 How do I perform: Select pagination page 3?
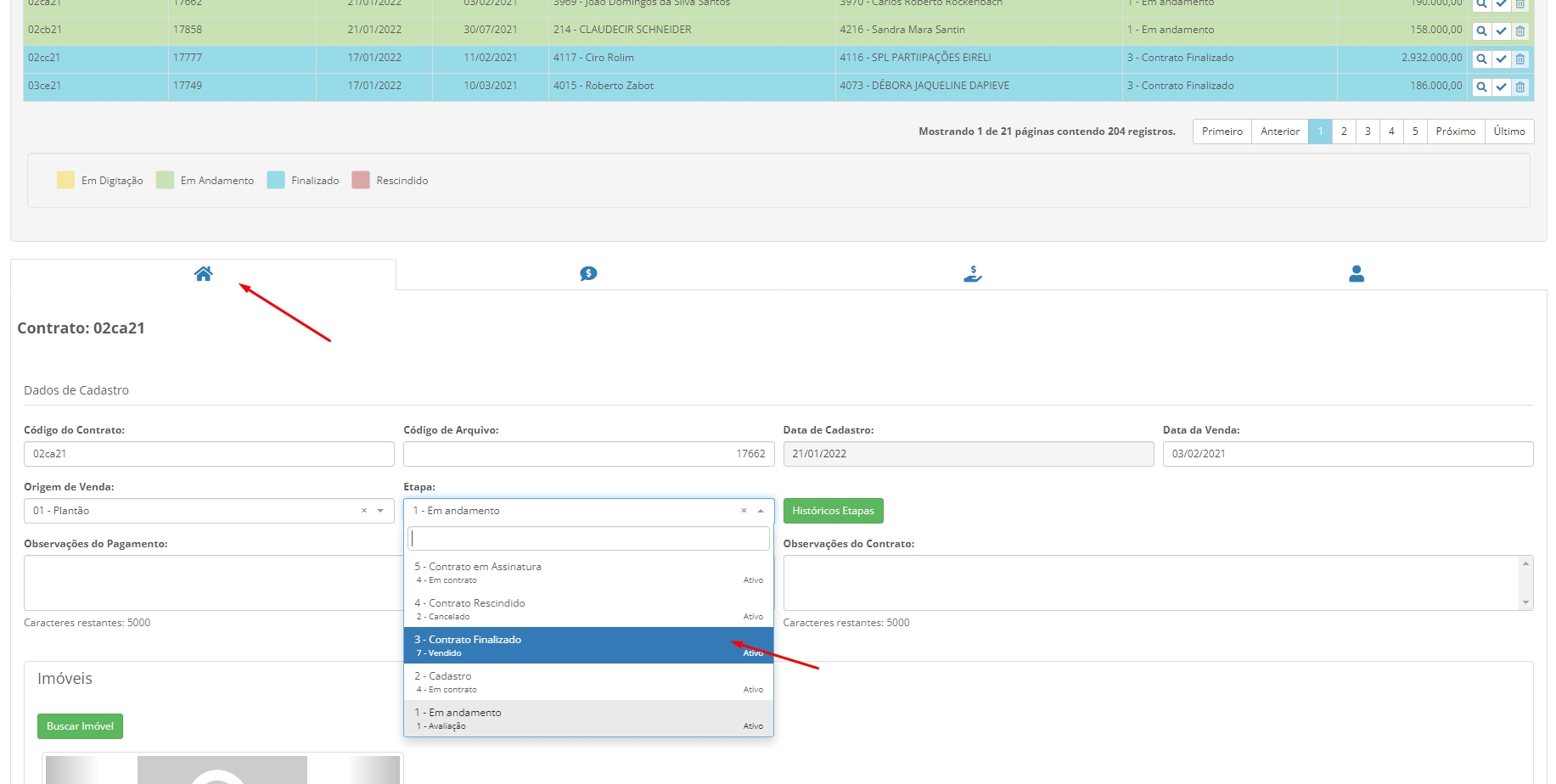[1368, 132]
